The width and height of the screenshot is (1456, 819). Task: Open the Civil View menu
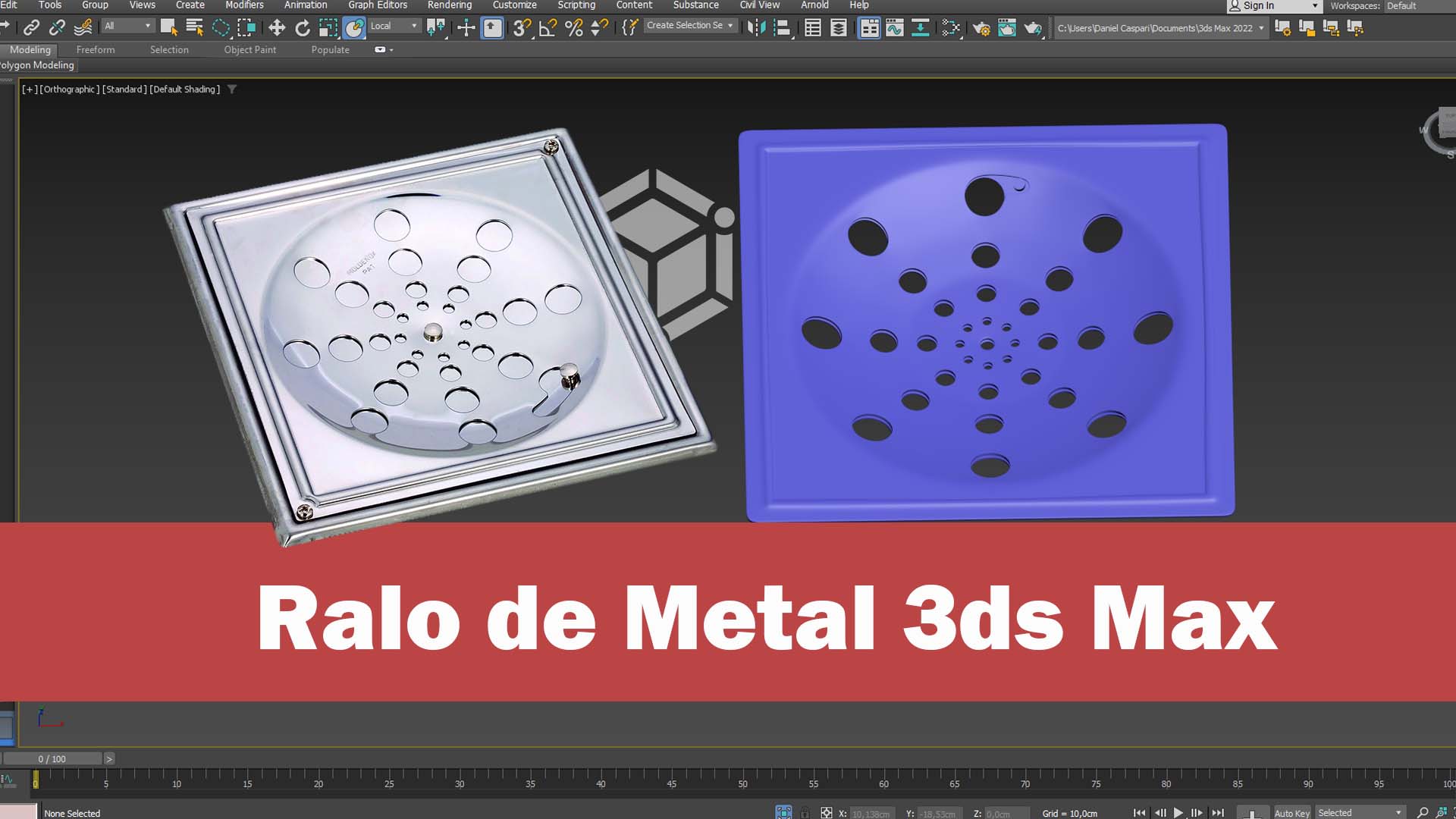pos(759,5)
